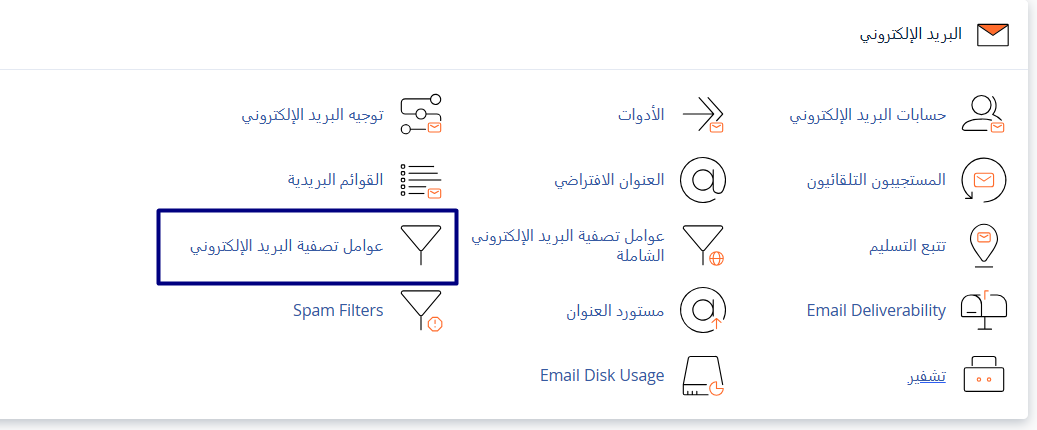
Task: Click the Spam Filters funnel icon
Action: point(421,311)
